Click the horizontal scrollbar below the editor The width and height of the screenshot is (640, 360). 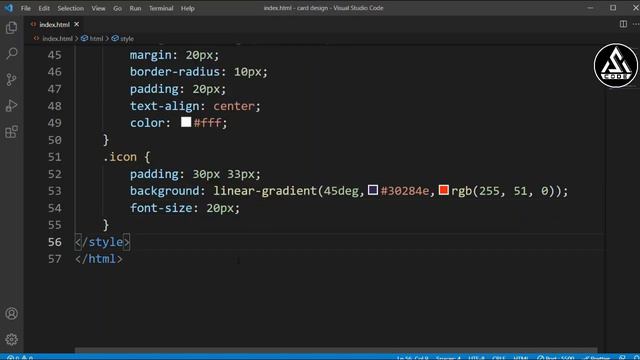tap(336, 350)
